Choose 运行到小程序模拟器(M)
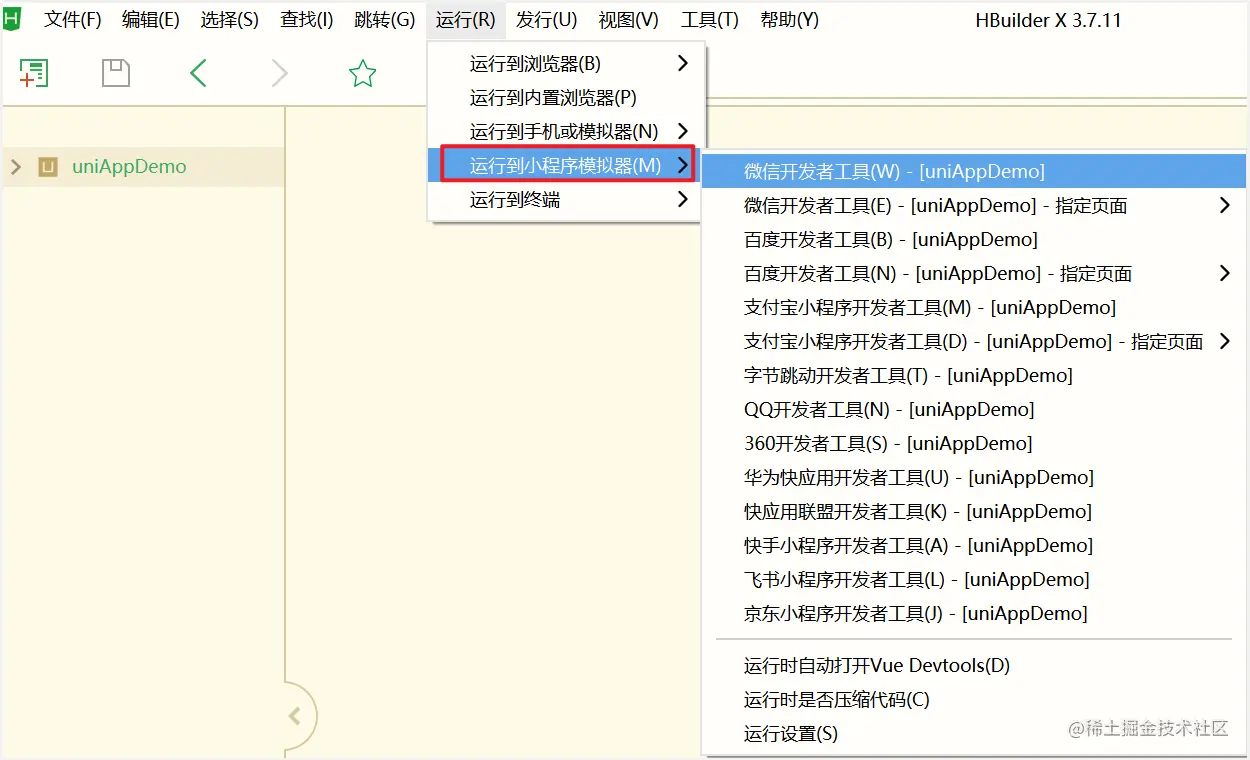Screen dimensions: 1250x760 click(x=566, y=166)
